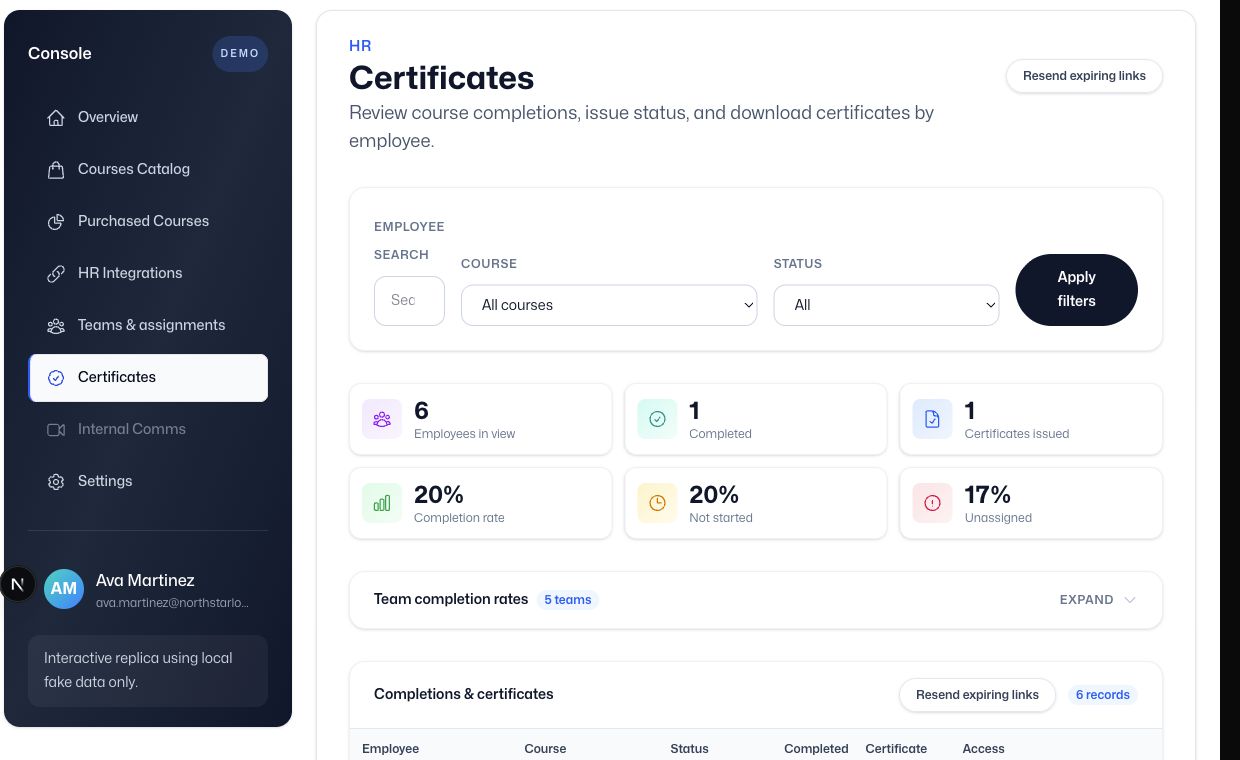Go to Courses Catalog
The image size is (1240, 760).
point(148,169)
